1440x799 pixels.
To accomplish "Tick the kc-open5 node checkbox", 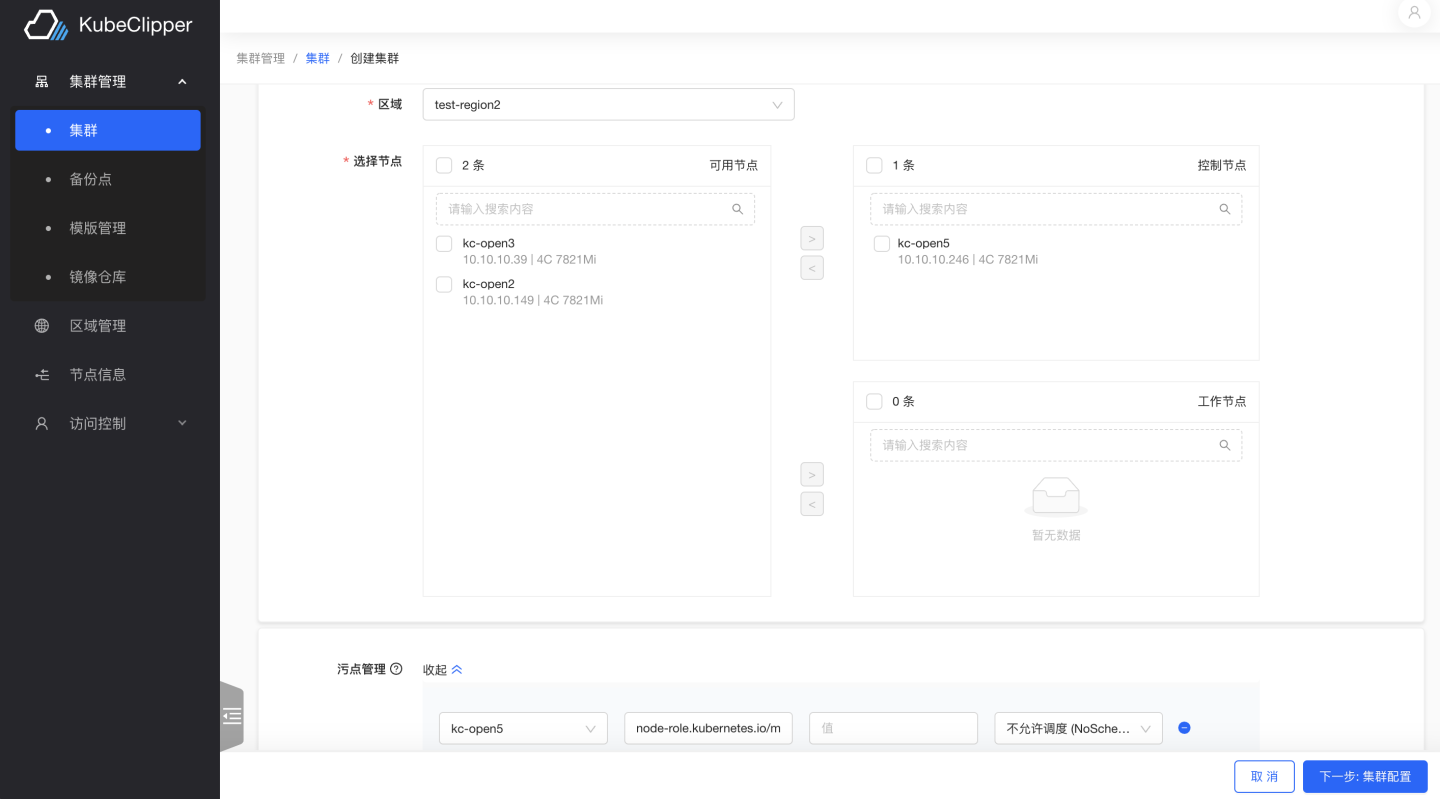I will 882,244.
